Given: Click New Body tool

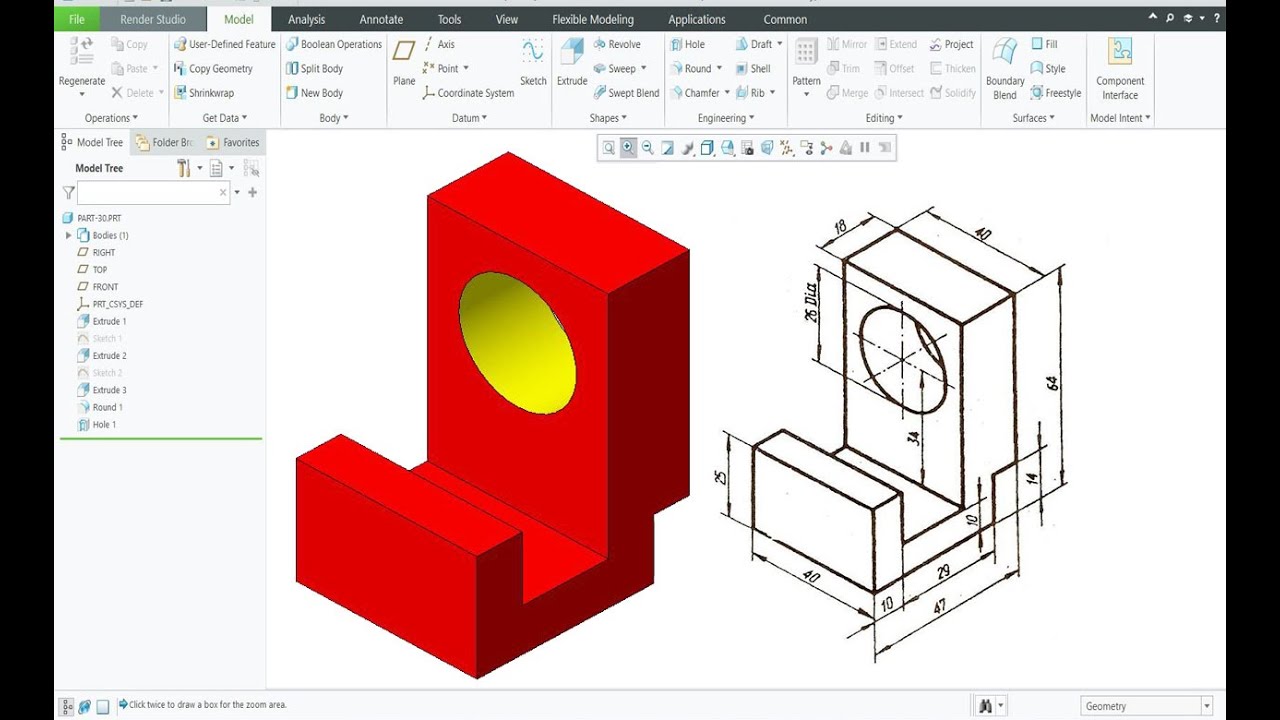Looking at the screenshot, I should pos(314,93).
